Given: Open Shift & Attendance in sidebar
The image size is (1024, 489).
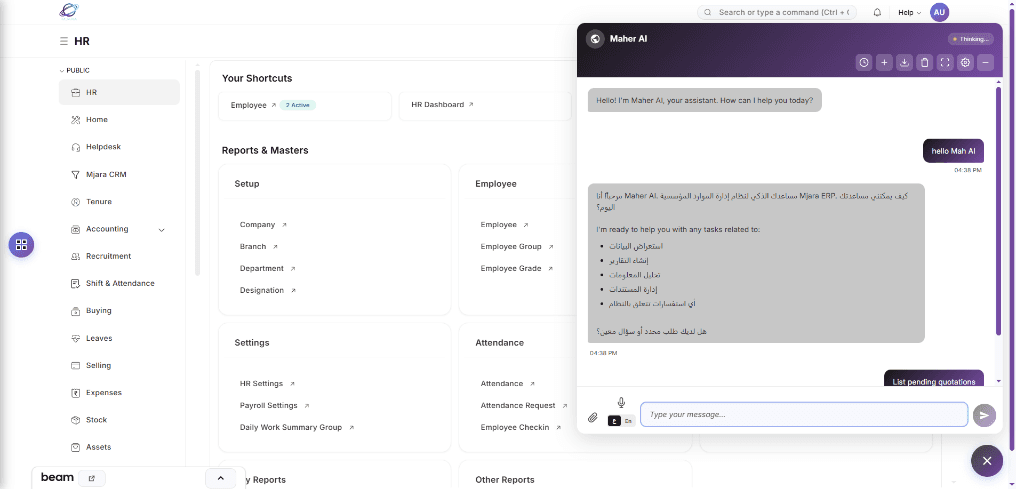Looking at the screenshot, I should (x=119, y=283).
